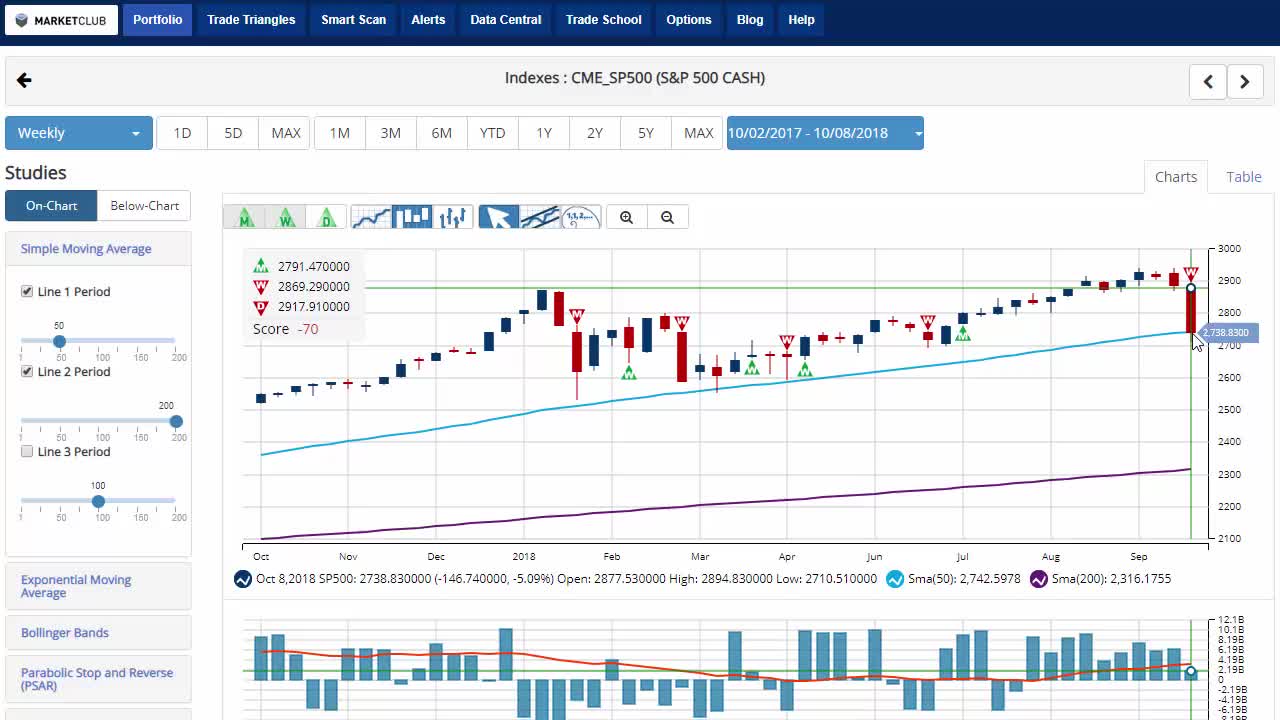1280x720 pixels.
Task: Expand Exponential Moving Average study
Action: (98, 586)
